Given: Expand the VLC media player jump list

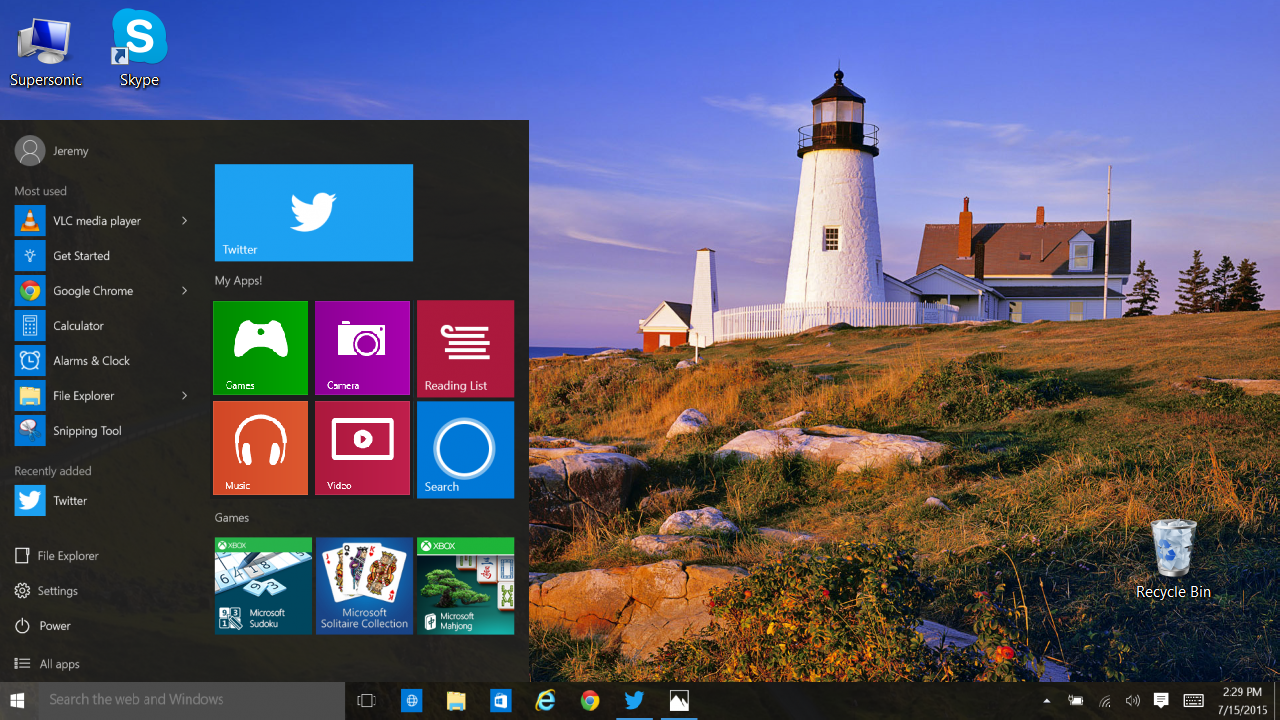Looking at the screenshot, I should [x=183, y=220].
